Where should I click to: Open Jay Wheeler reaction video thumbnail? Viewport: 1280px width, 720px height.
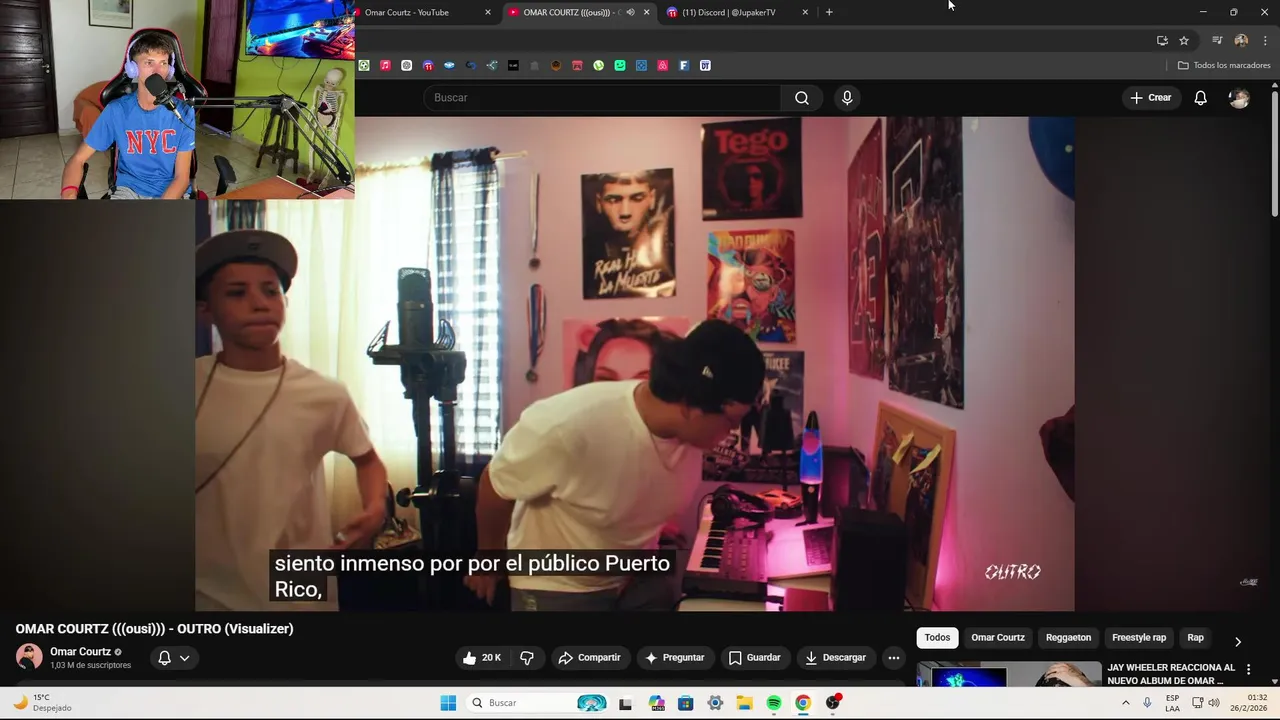click(1009, 674)
